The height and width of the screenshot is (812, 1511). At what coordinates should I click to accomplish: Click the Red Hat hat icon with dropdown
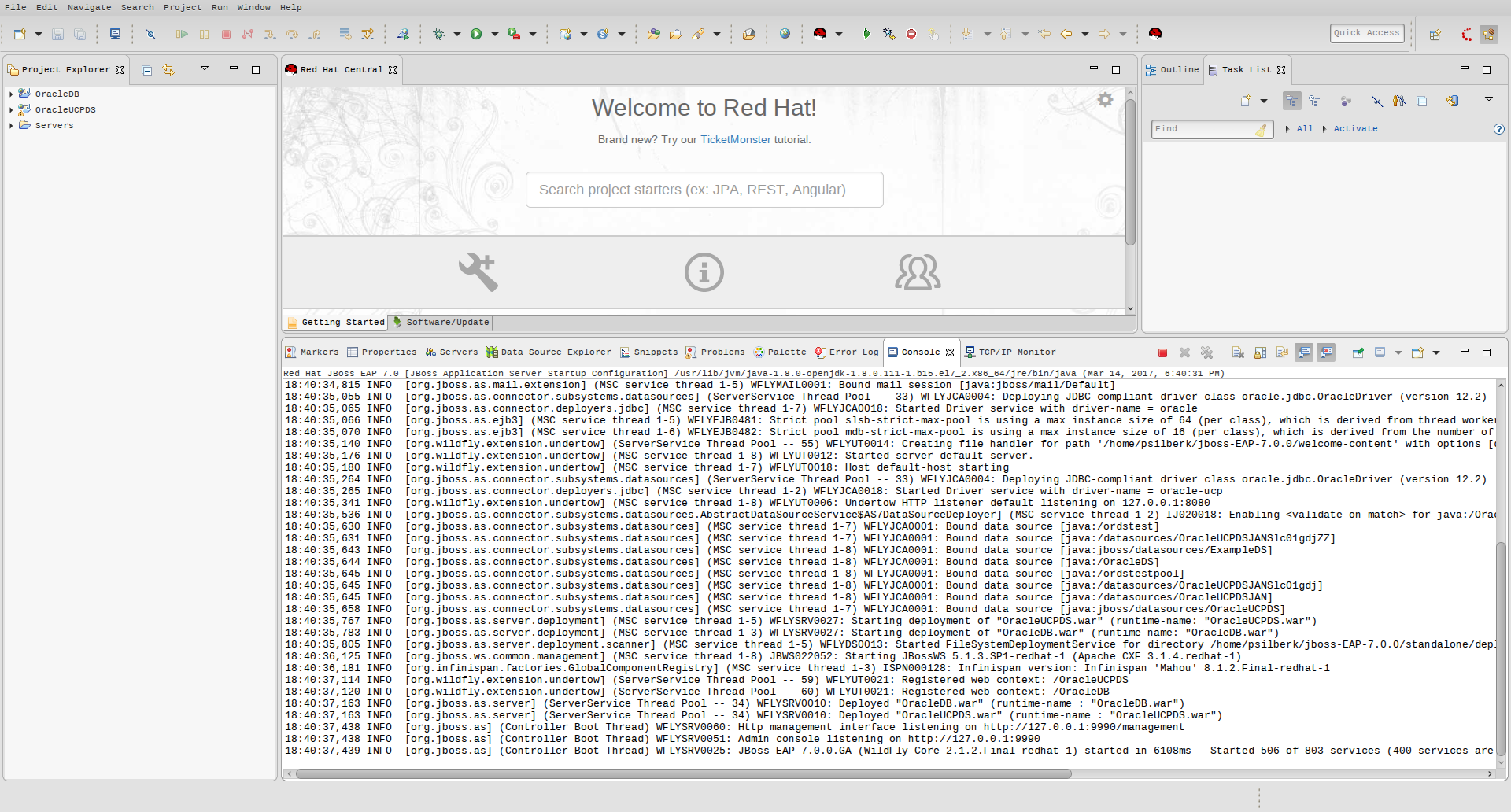point(820,34)
